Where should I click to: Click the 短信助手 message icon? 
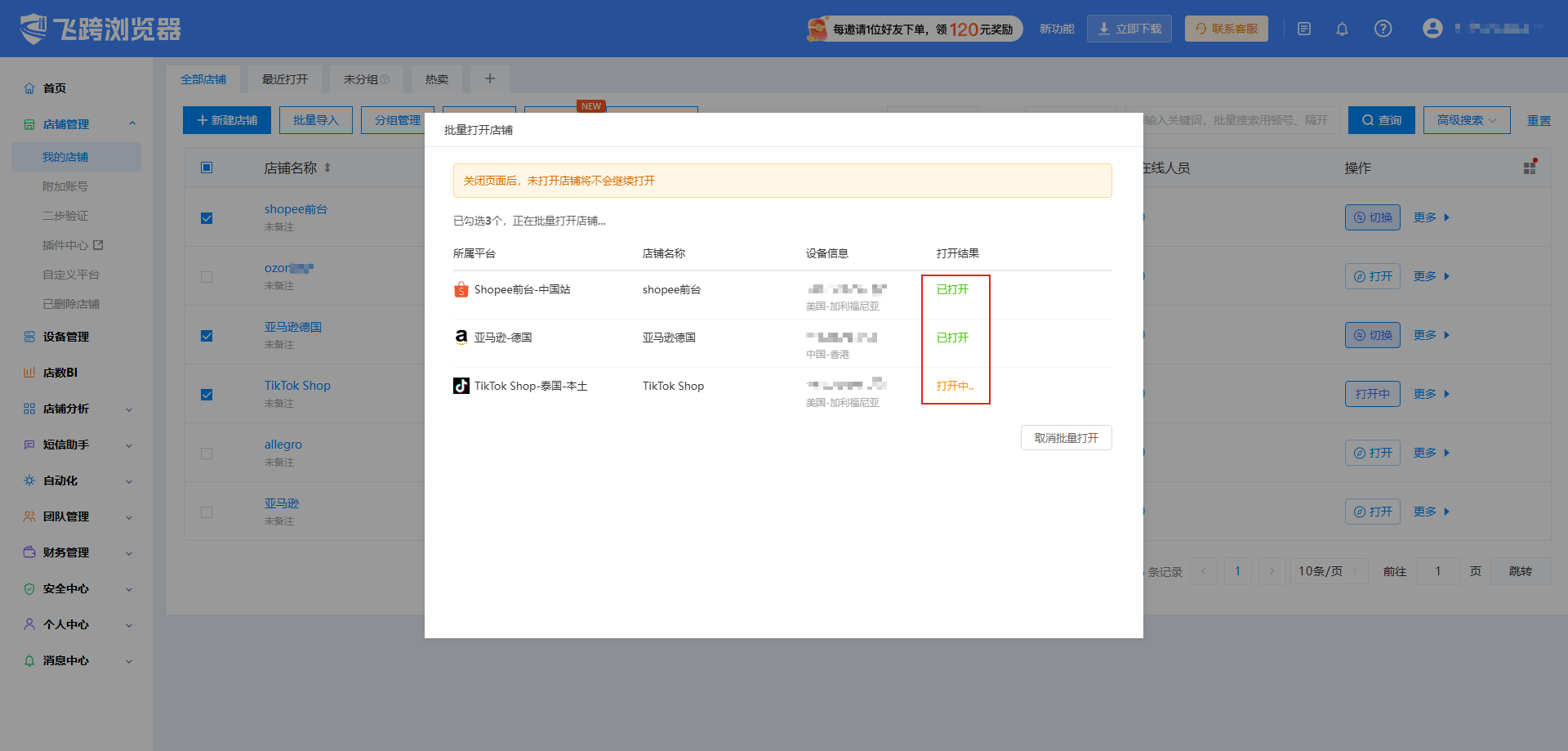pos(29,445)
